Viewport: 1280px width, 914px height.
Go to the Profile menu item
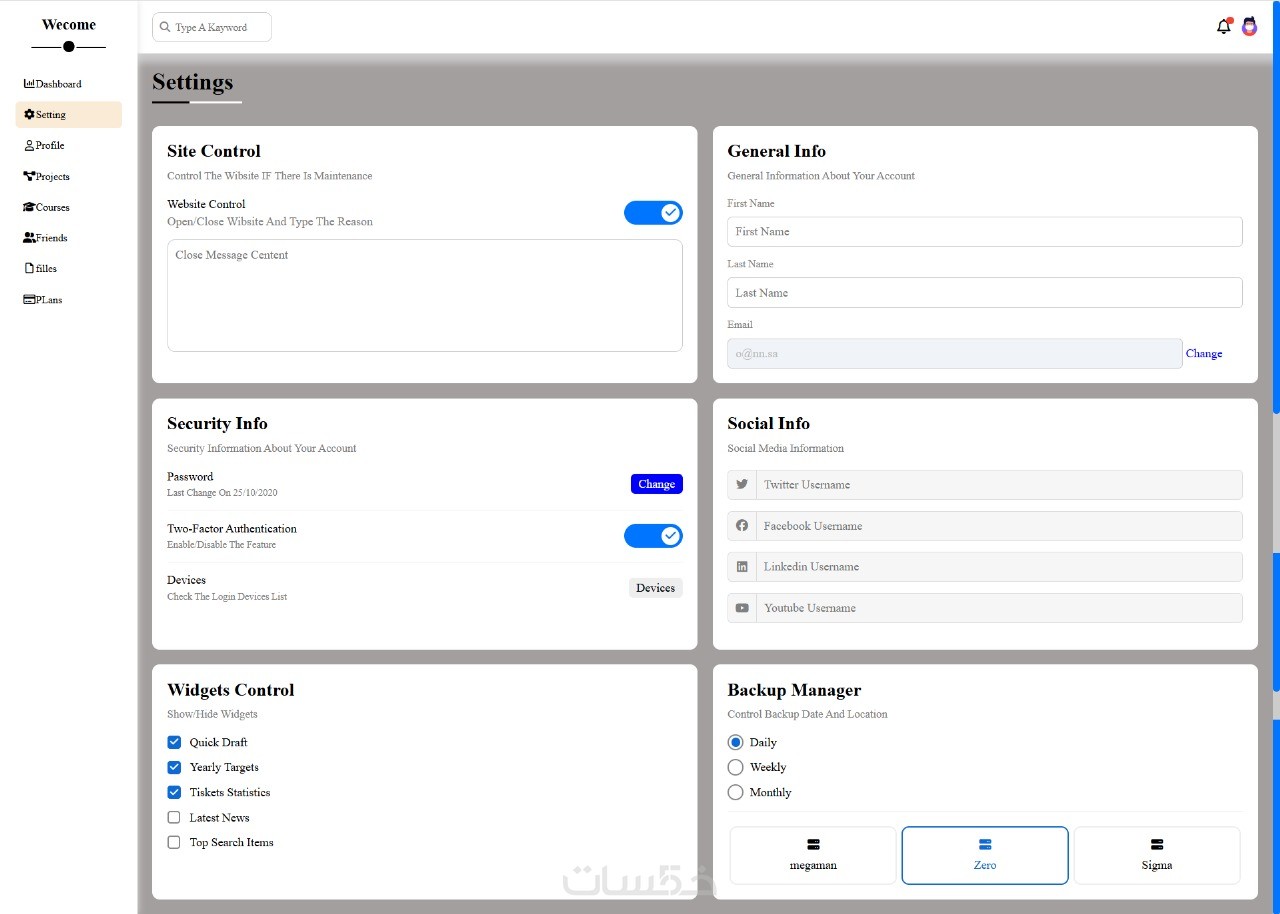tap(69, 146)
